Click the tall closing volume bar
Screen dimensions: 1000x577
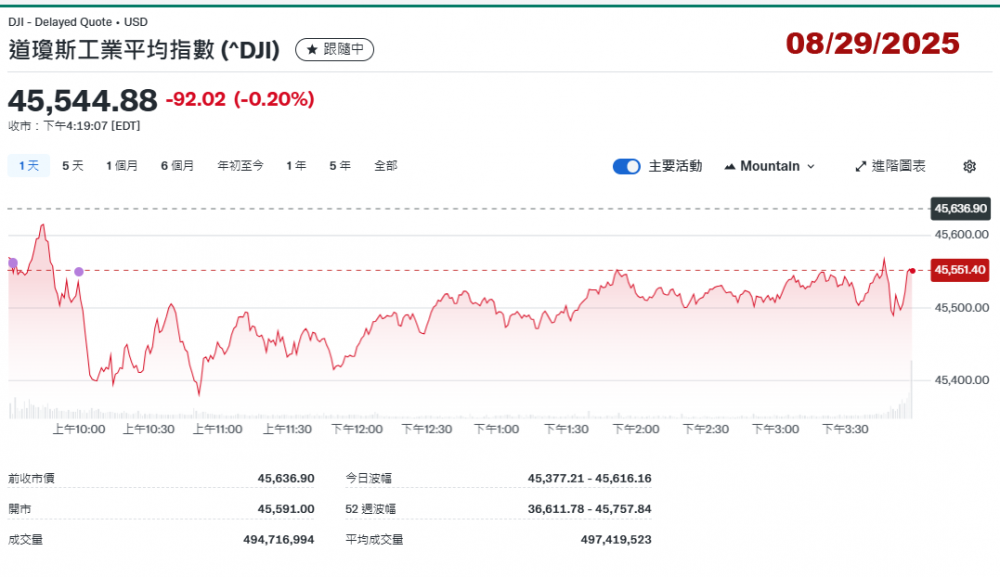(x=911, y=390)
